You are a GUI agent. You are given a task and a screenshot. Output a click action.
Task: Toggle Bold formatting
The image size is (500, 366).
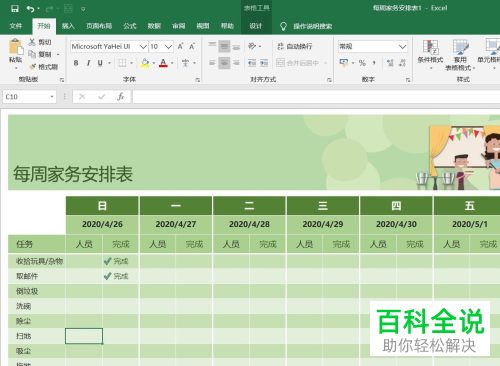(x=76, y=63)
